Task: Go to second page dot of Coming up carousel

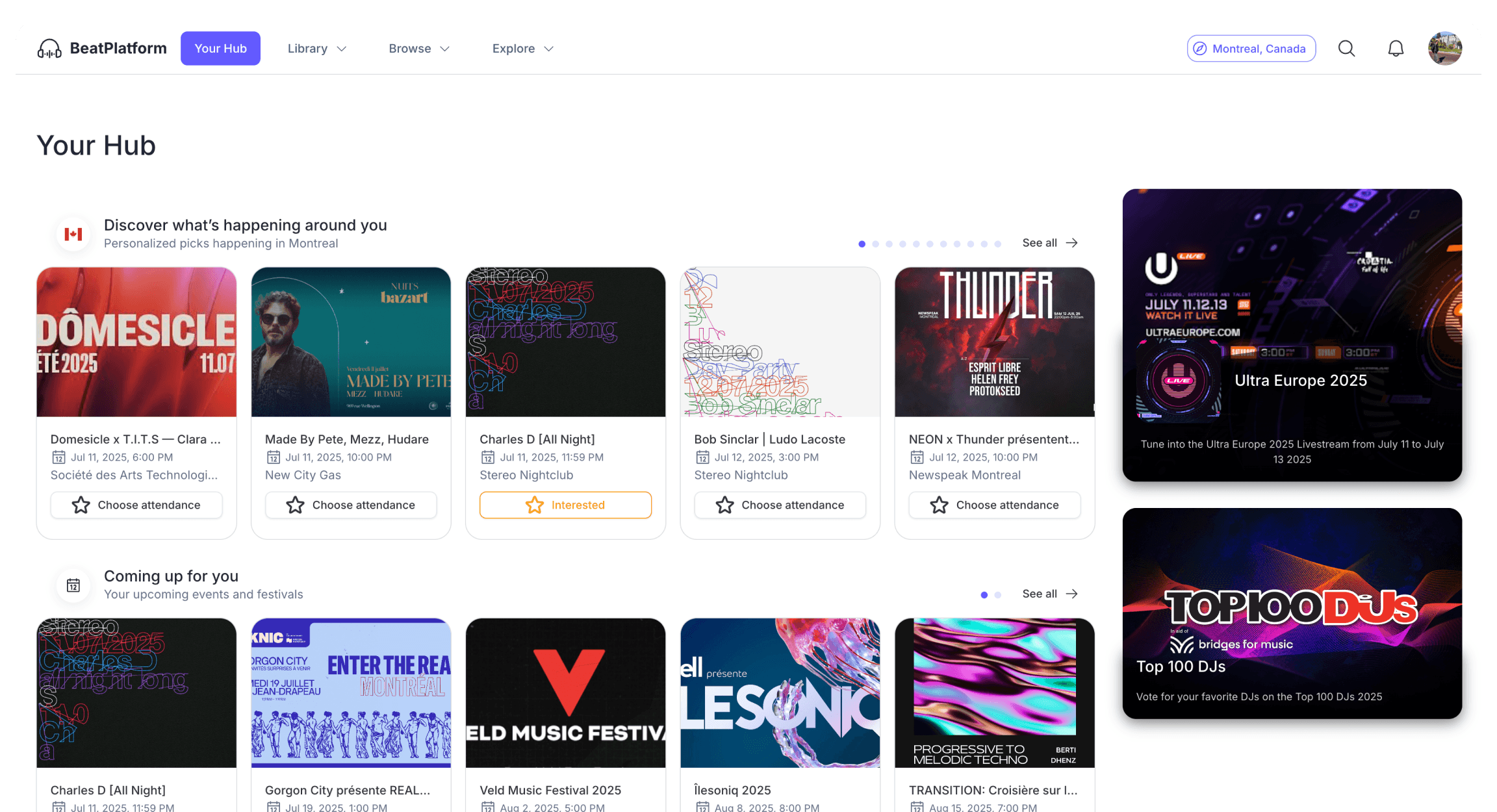Action: pos(998,594)
